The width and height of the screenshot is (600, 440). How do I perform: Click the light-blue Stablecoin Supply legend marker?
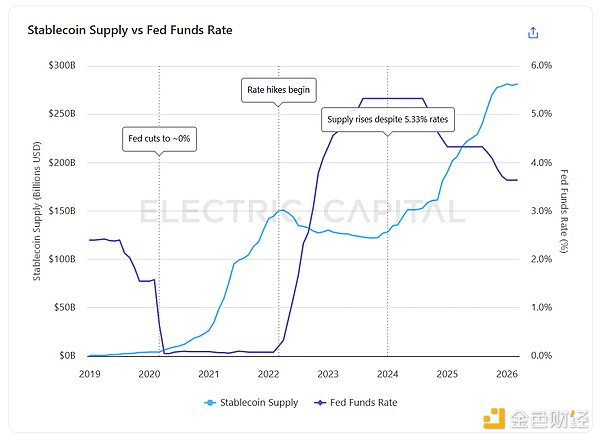(211, 402)
